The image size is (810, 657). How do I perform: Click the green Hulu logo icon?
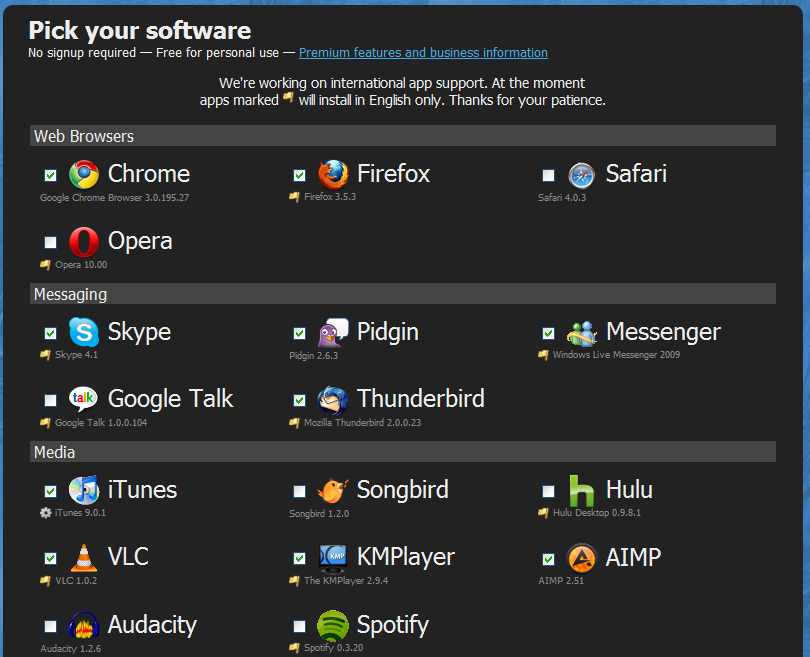581,491
